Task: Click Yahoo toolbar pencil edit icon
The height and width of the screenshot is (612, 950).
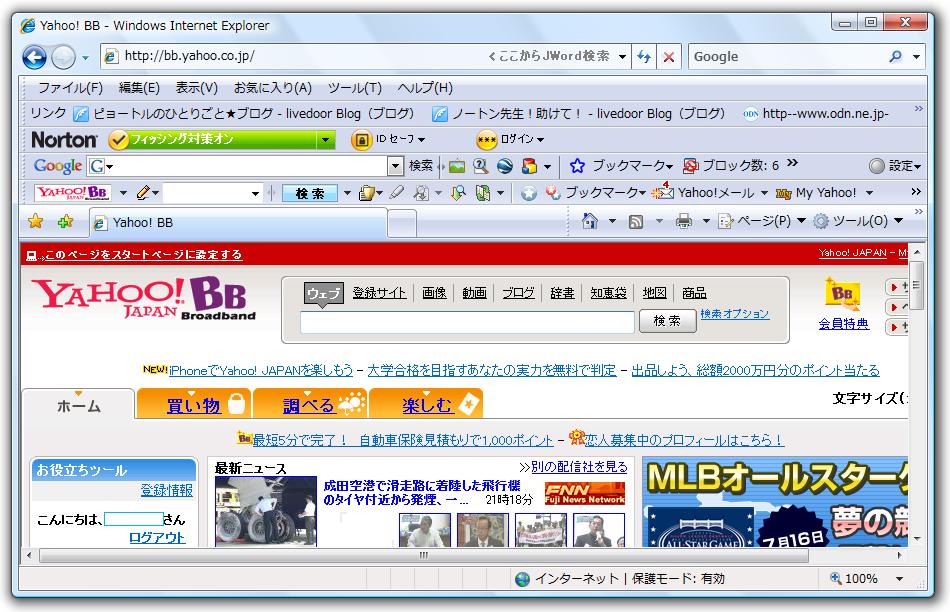Action: click(143, 193)
